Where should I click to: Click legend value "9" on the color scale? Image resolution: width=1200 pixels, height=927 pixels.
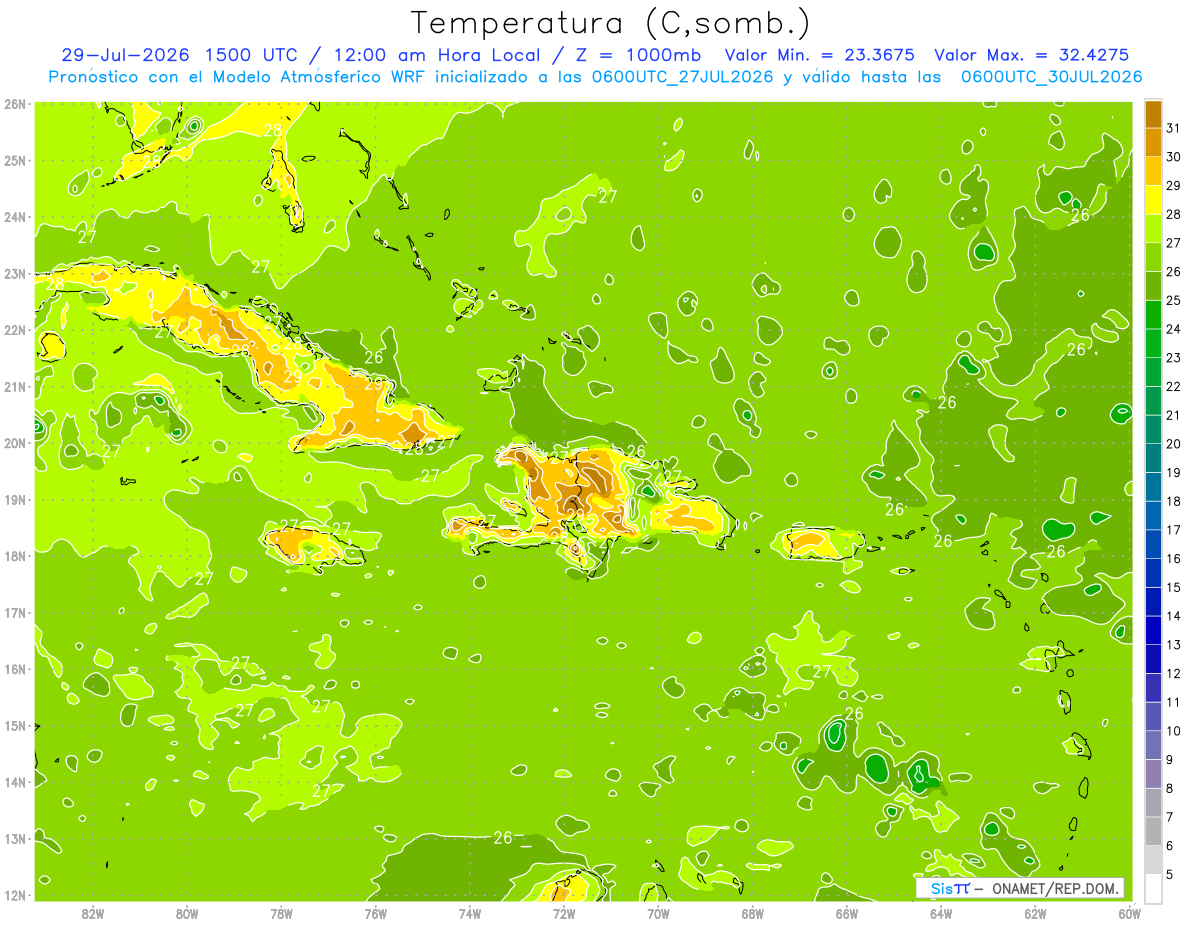click(x=1170, y=760)
